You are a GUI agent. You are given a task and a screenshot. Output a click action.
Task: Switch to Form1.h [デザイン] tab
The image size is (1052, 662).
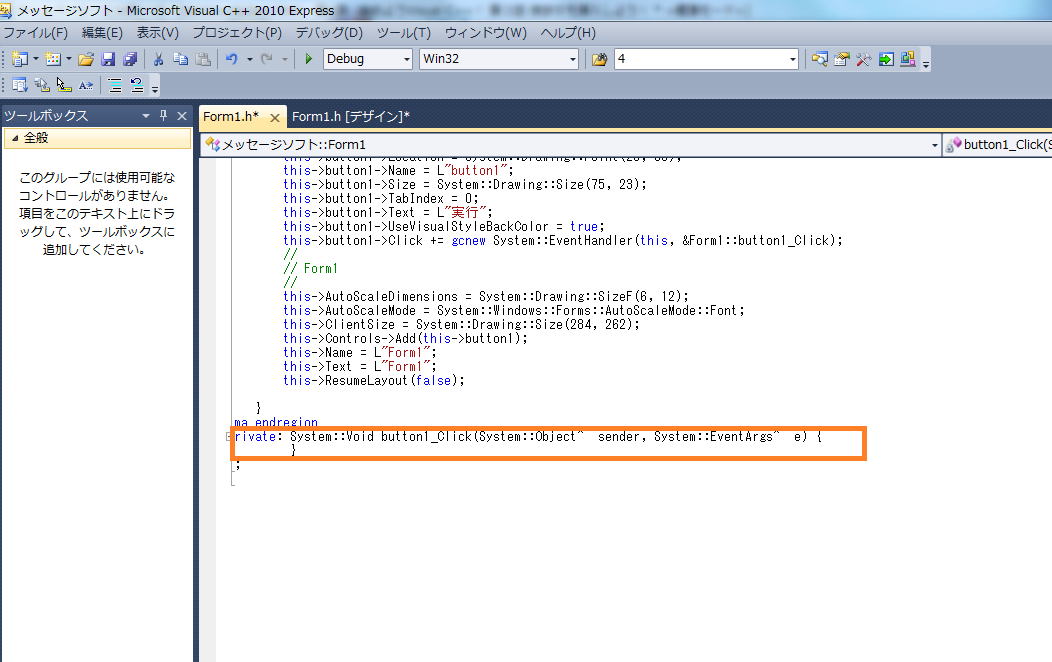pyautogui.click(x=351, y=116)
